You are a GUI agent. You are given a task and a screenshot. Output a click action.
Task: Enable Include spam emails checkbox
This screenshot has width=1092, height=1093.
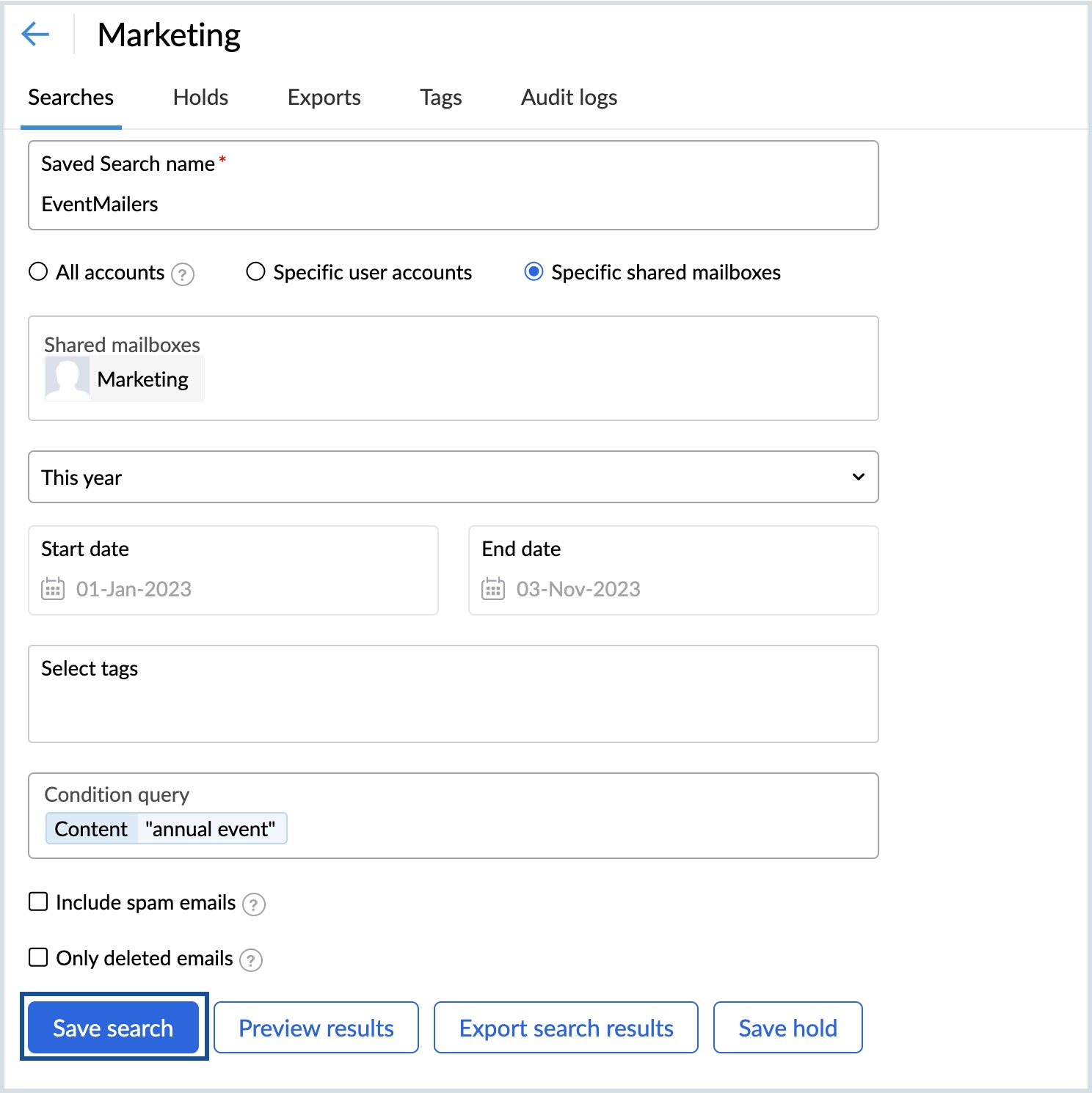click(x=38, y=902)
